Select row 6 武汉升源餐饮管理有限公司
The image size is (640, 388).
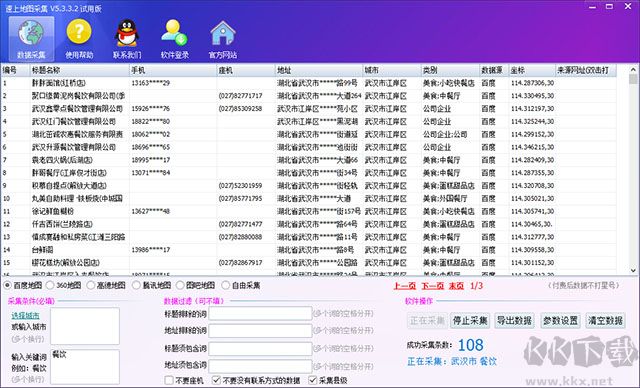[74, 147]
